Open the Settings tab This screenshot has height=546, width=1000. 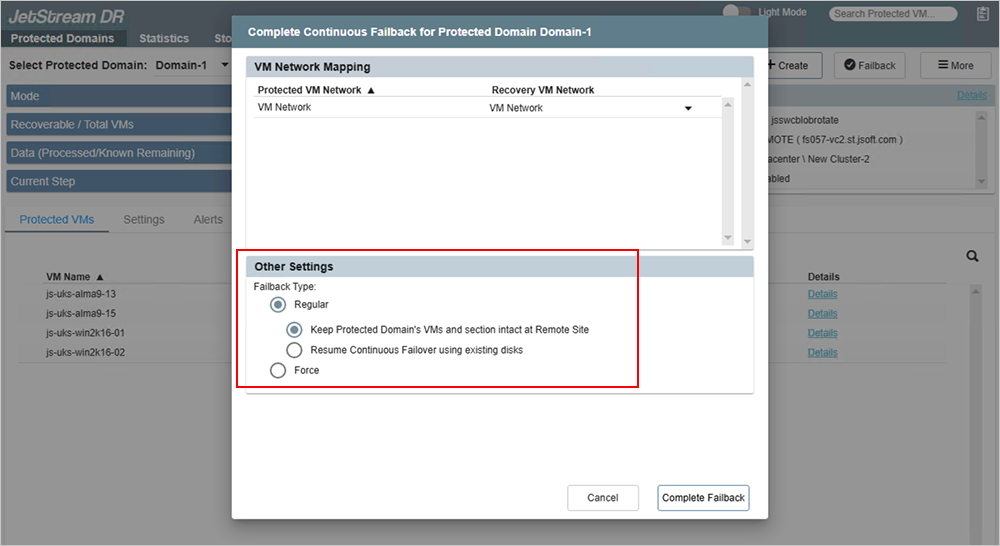tap(144, 219)
